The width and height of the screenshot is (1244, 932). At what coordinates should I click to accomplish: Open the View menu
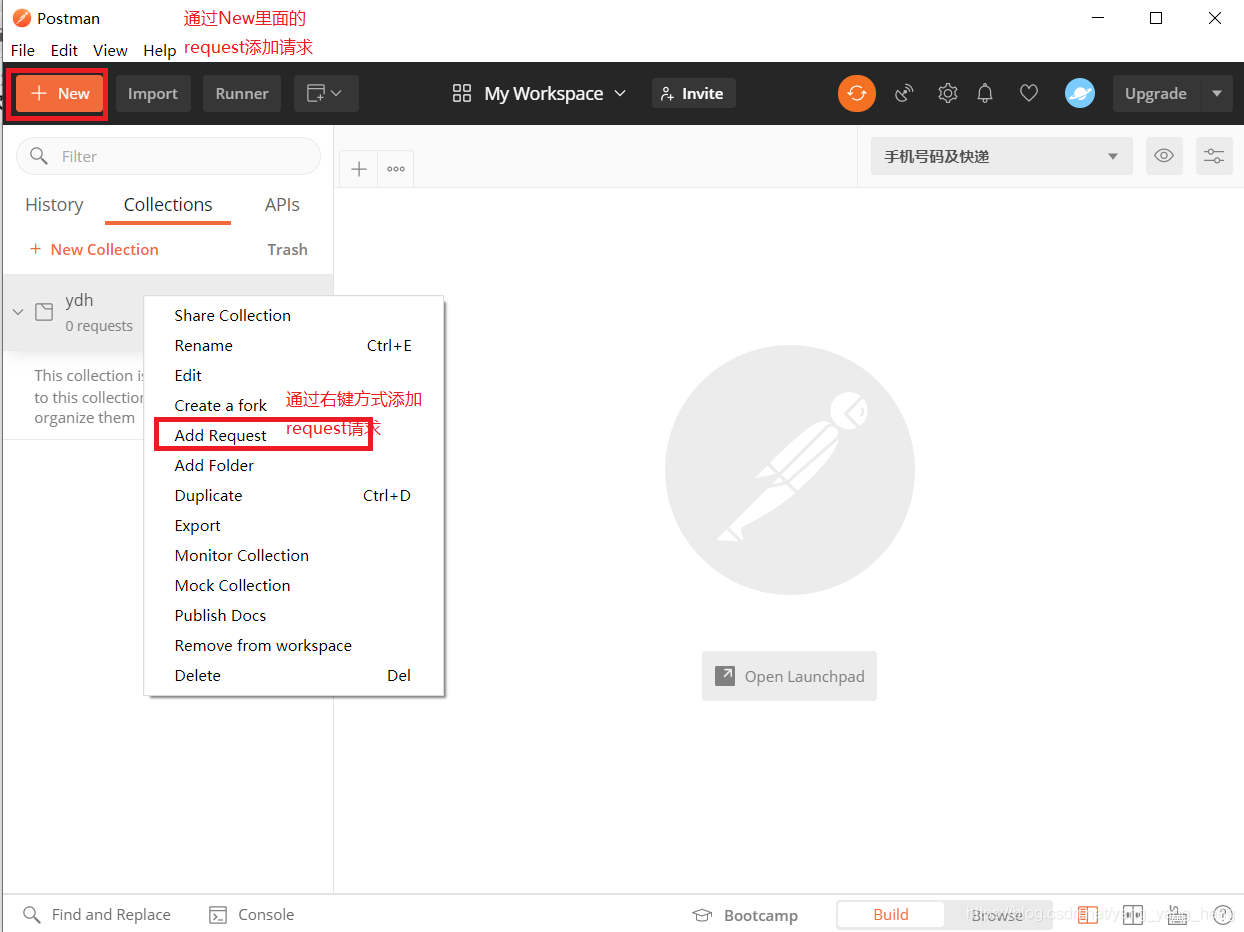tap(110, 50)
